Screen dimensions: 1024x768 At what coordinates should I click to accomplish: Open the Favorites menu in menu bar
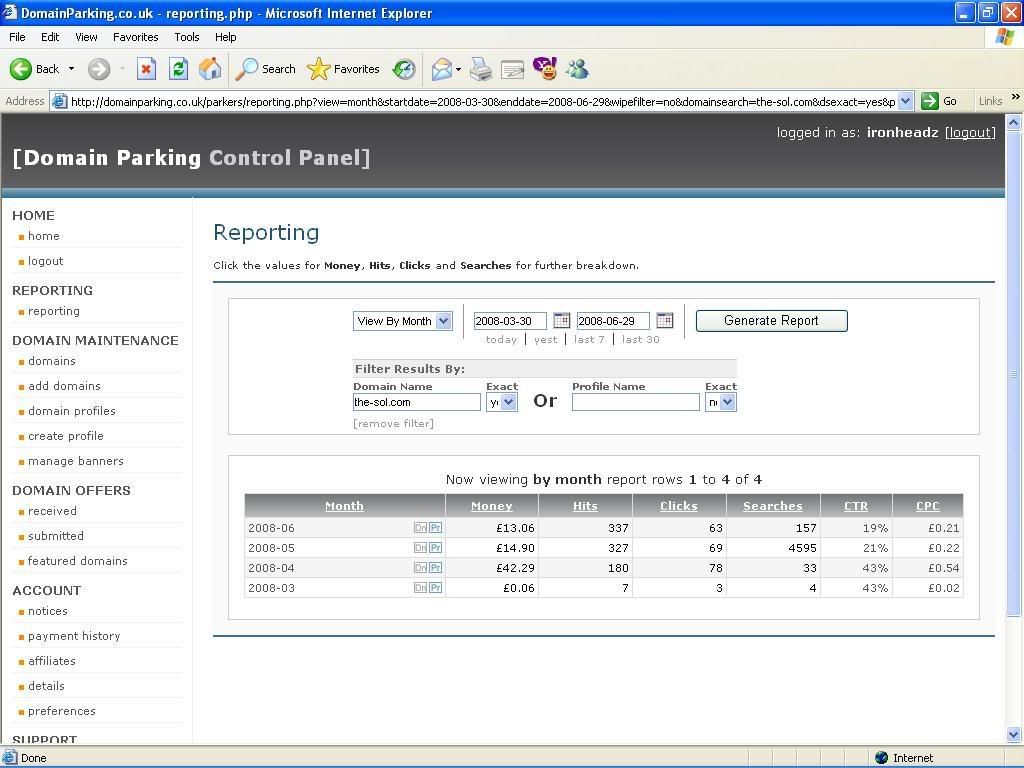click(135, 37)
